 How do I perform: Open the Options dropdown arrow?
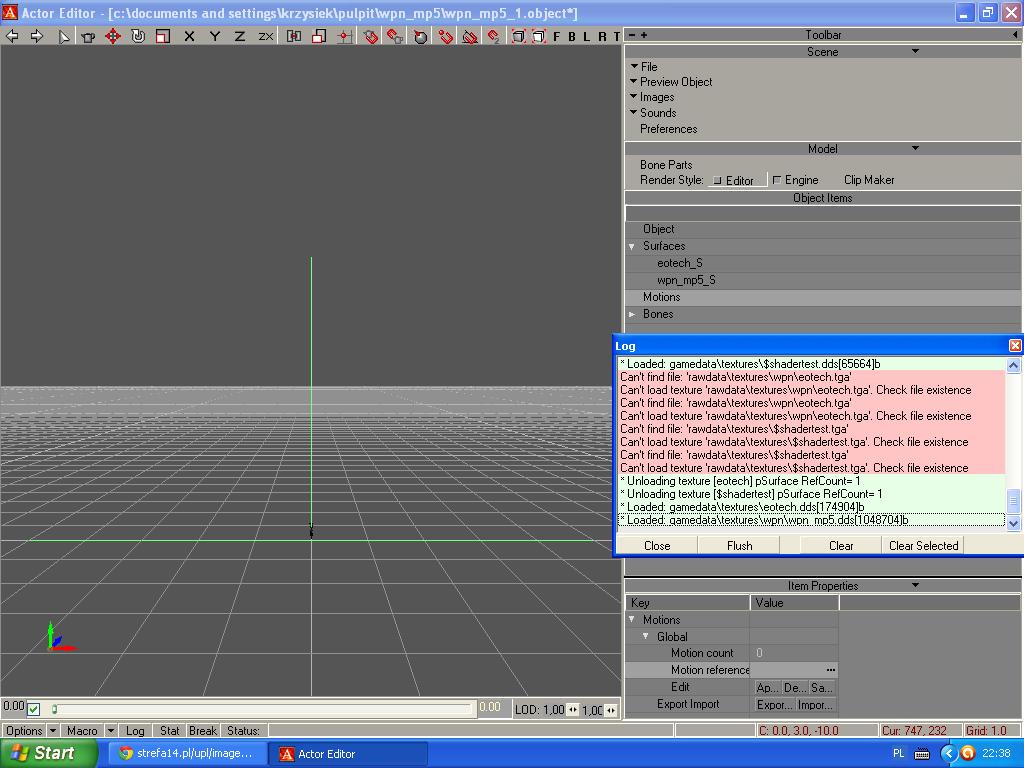point(53,731)
